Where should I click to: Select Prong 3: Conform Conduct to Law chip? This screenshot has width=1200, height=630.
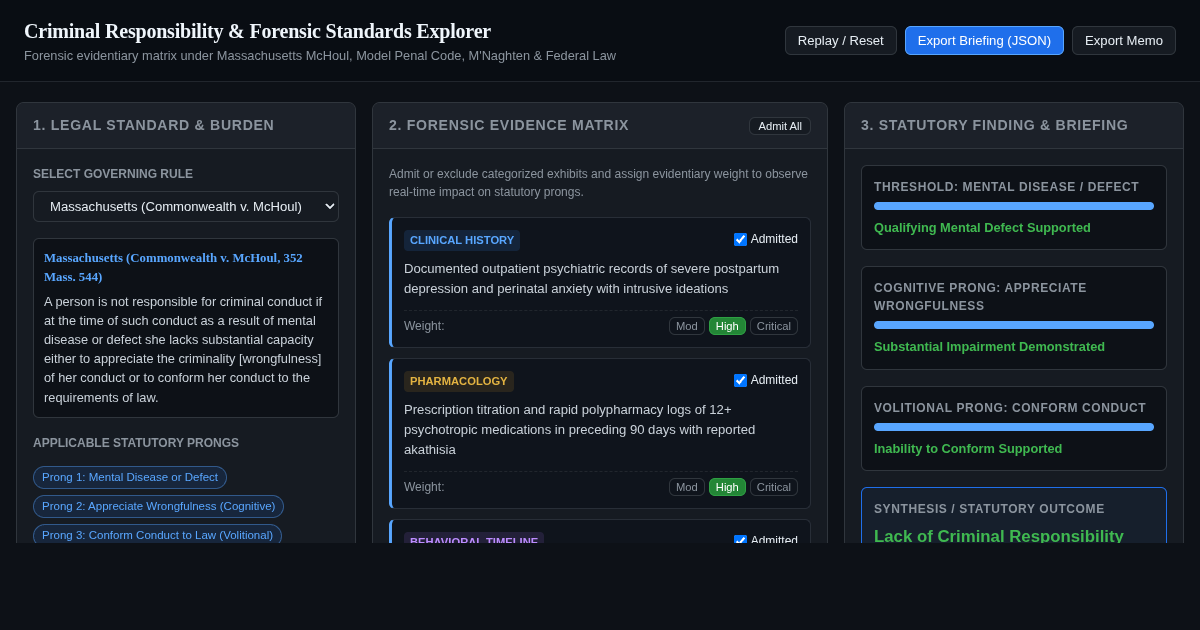click(x=157, y=535)
